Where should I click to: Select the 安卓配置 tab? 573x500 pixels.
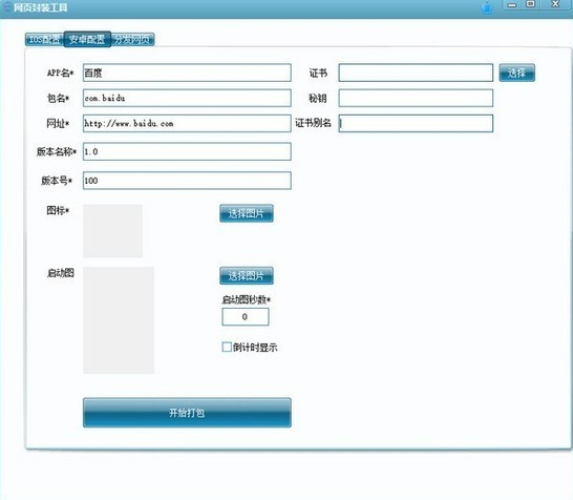tap(87, 39)
